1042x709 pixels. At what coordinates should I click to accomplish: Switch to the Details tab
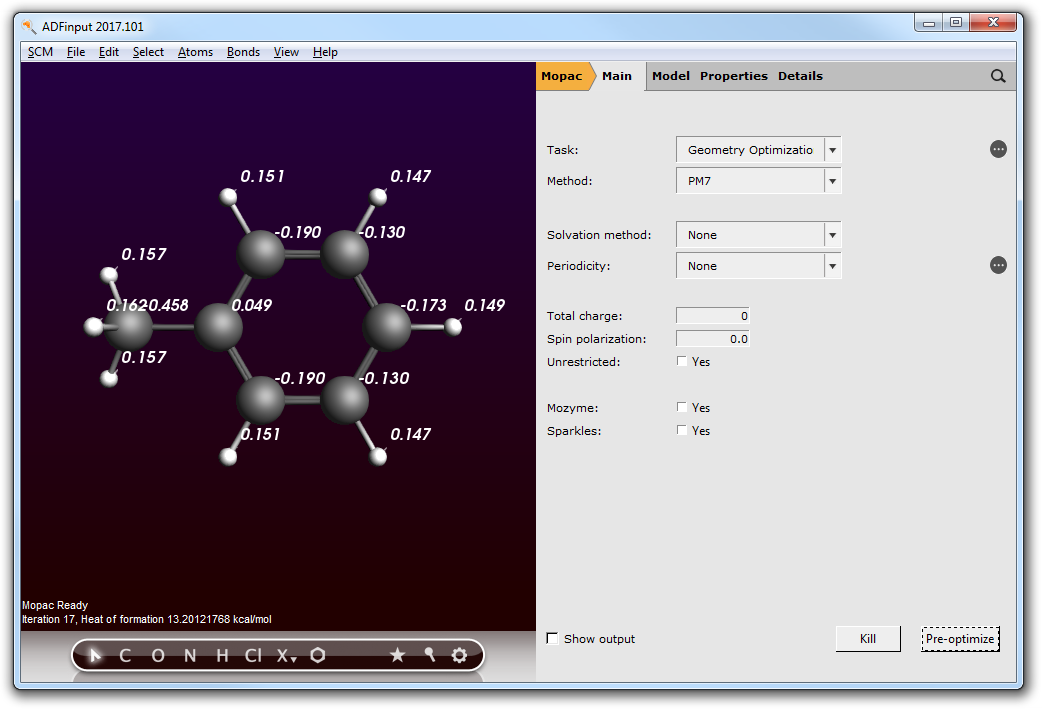[x=800, y=76]
